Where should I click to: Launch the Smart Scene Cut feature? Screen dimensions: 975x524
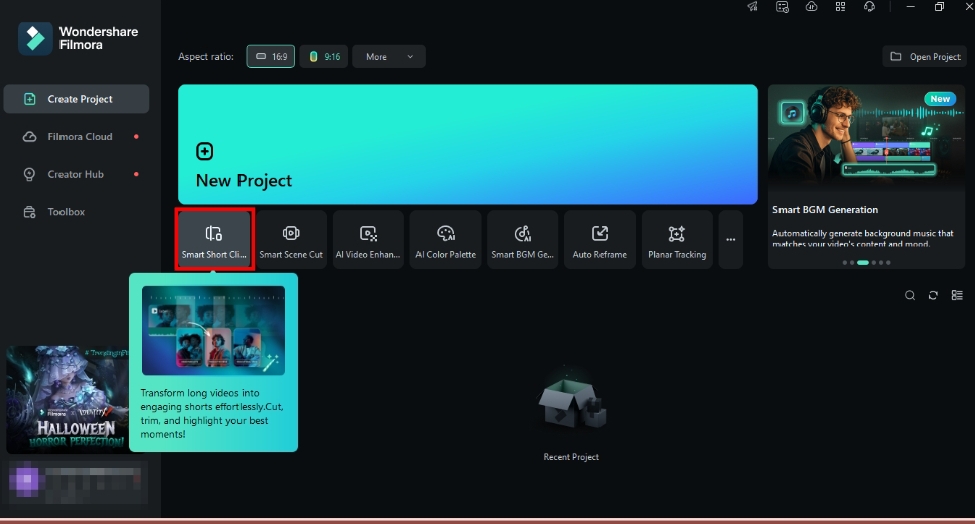[x=291, y=240]
